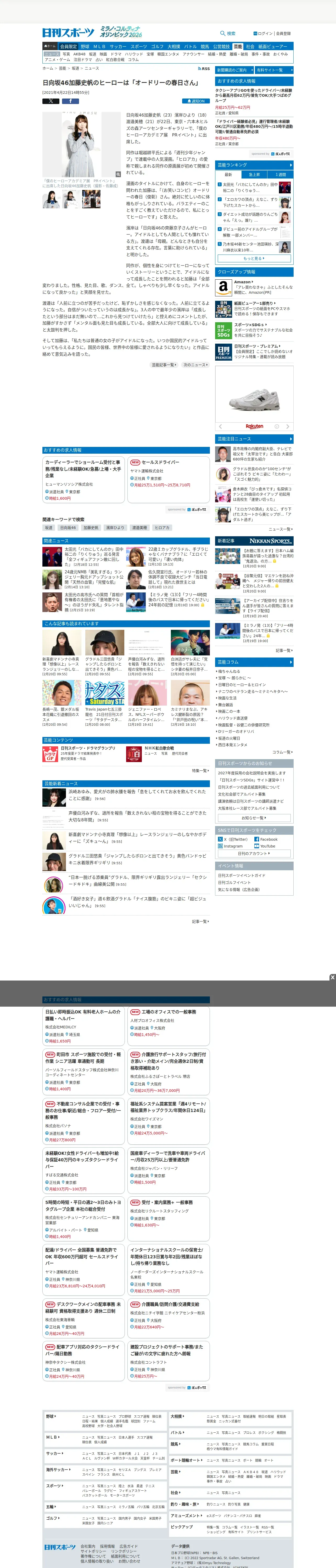This screenshot has width=336, height=1568.
Task: Open the AKB48 sub-navigation link
Action: click(x=79, y=54)
